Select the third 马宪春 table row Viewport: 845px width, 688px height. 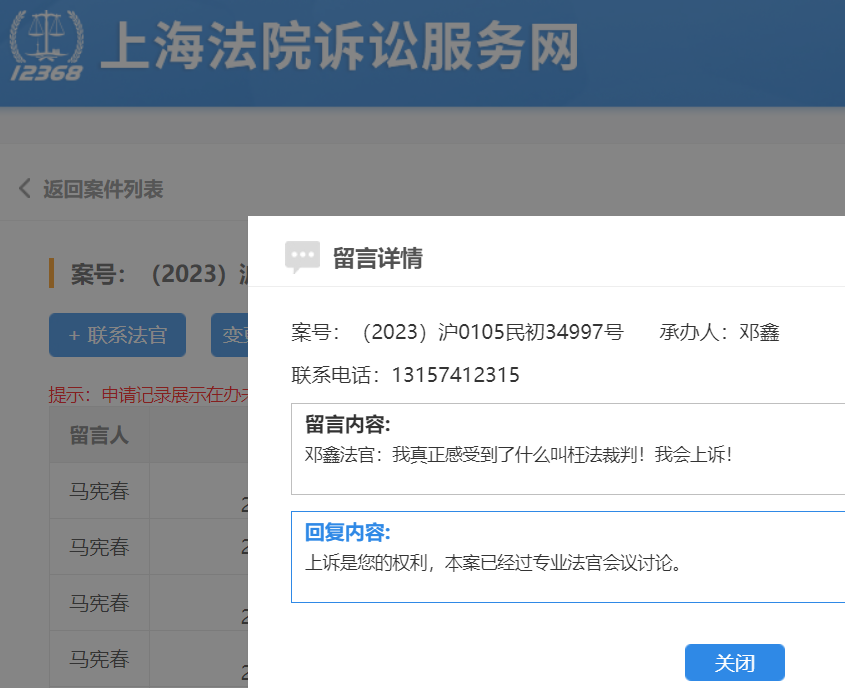pos(99,603)
